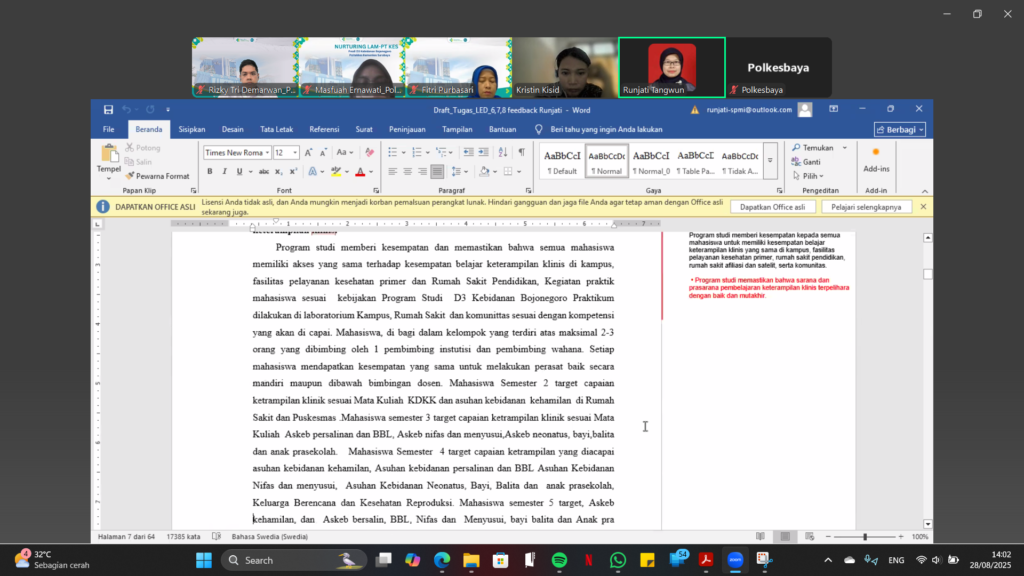Apply subscript formatting
Screen dimensions: 1024x576
tap(278, 172)
